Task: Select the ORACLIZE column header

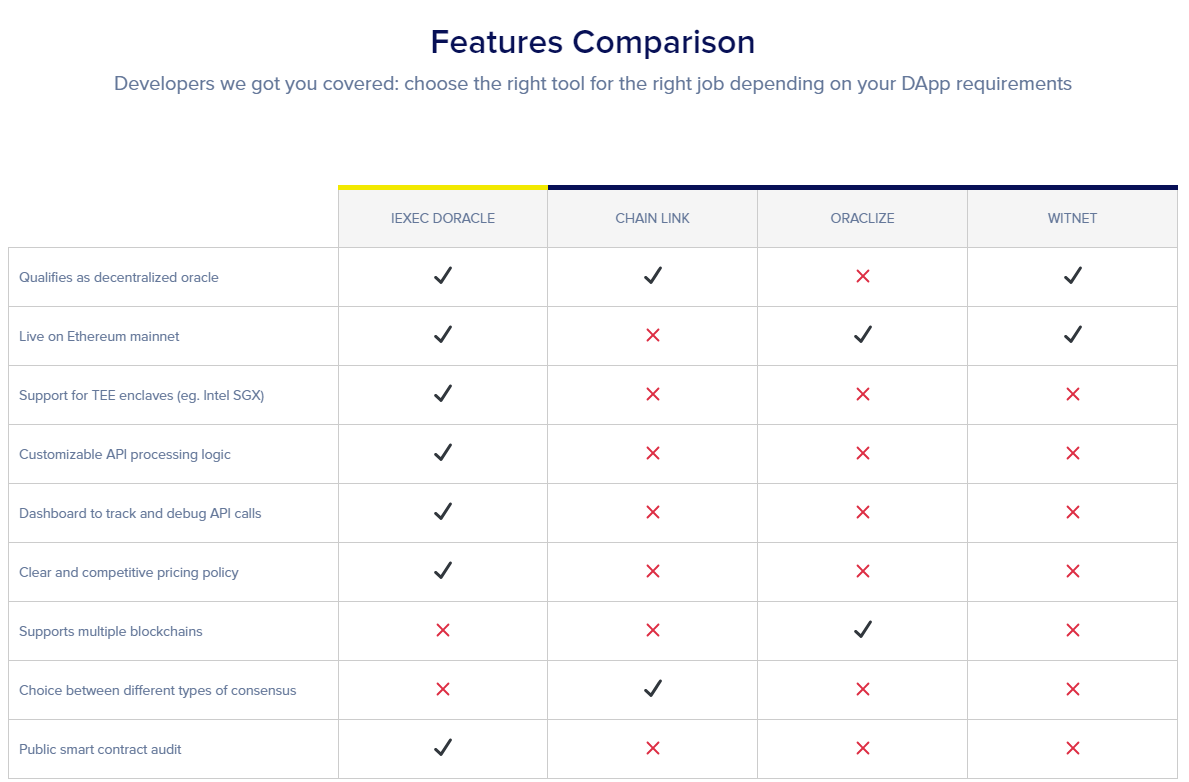Action: 862,218
